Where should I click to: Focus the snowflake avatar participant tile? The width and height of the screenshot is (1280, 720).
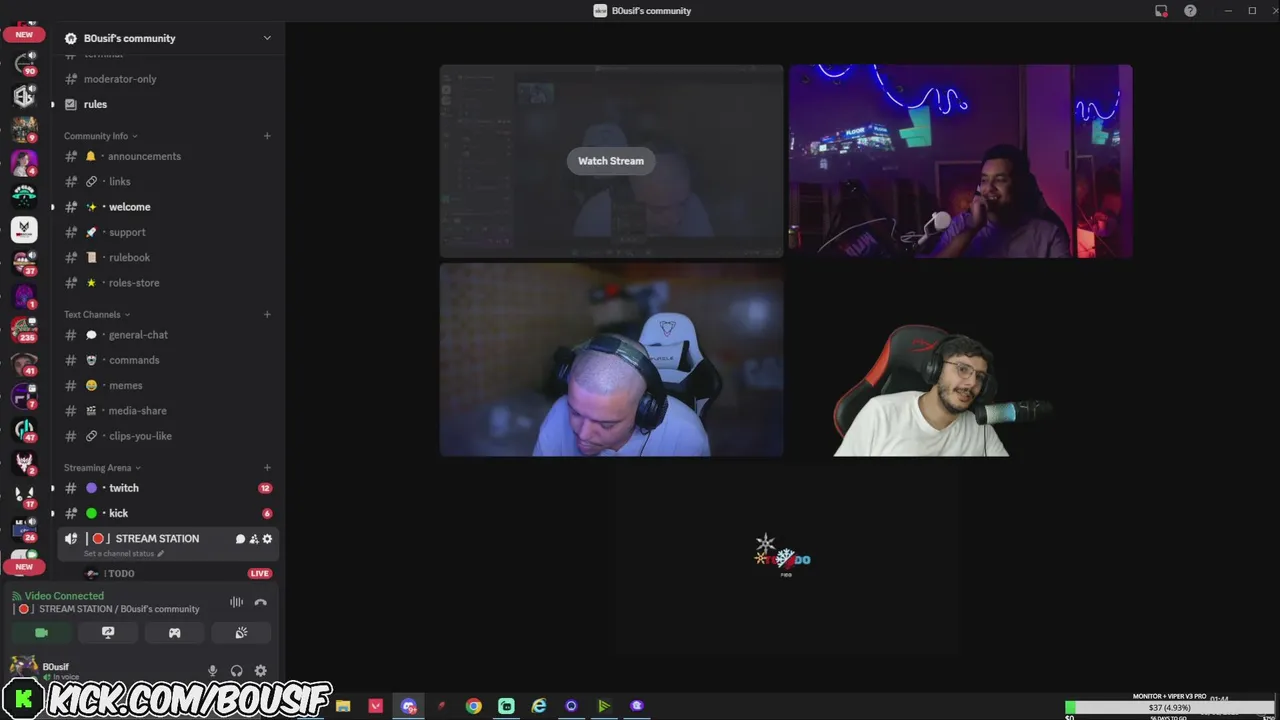pyautogui.click(x=786, y=558)
